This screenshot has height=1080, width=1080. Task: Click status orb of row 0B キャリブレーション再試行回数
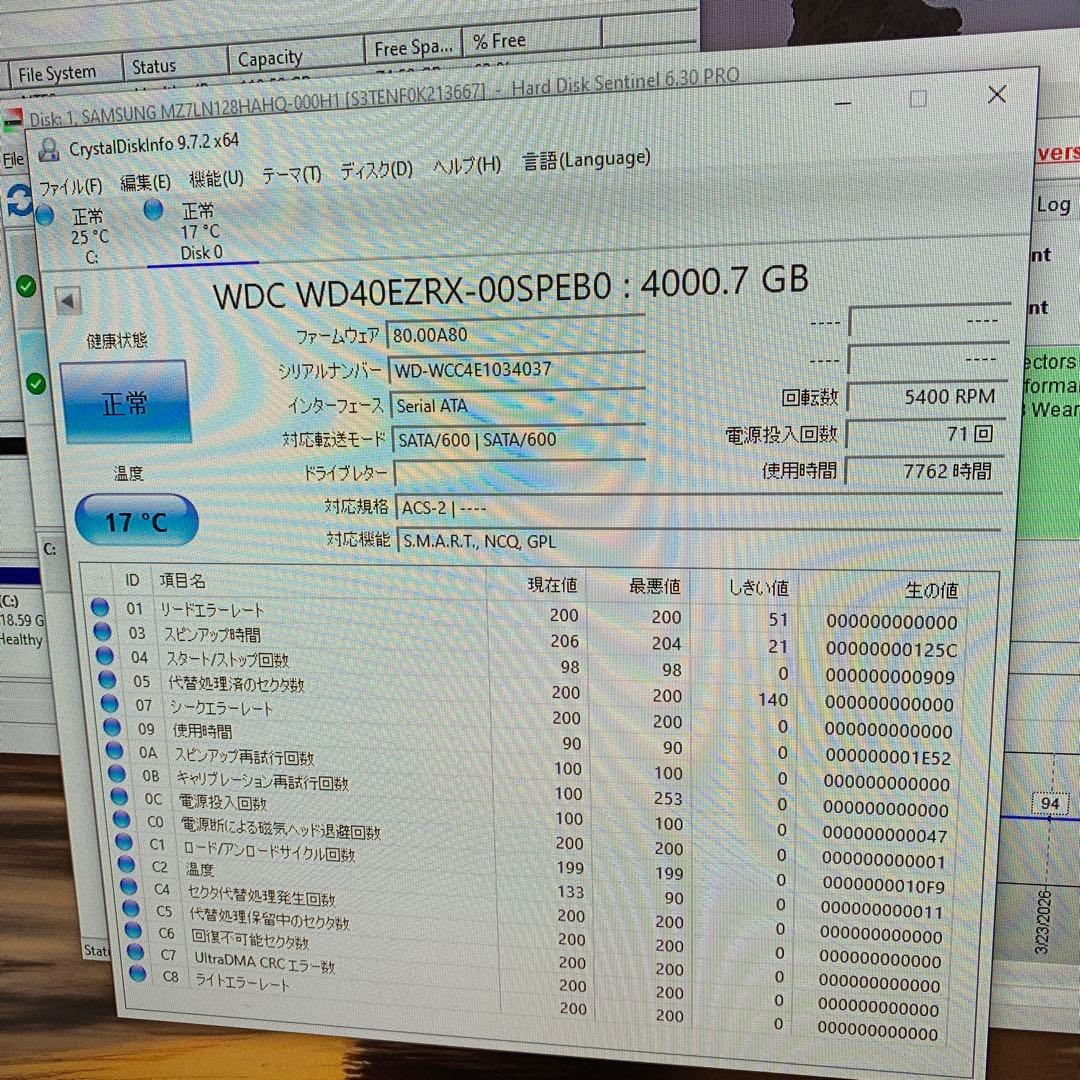click(116, 773)
